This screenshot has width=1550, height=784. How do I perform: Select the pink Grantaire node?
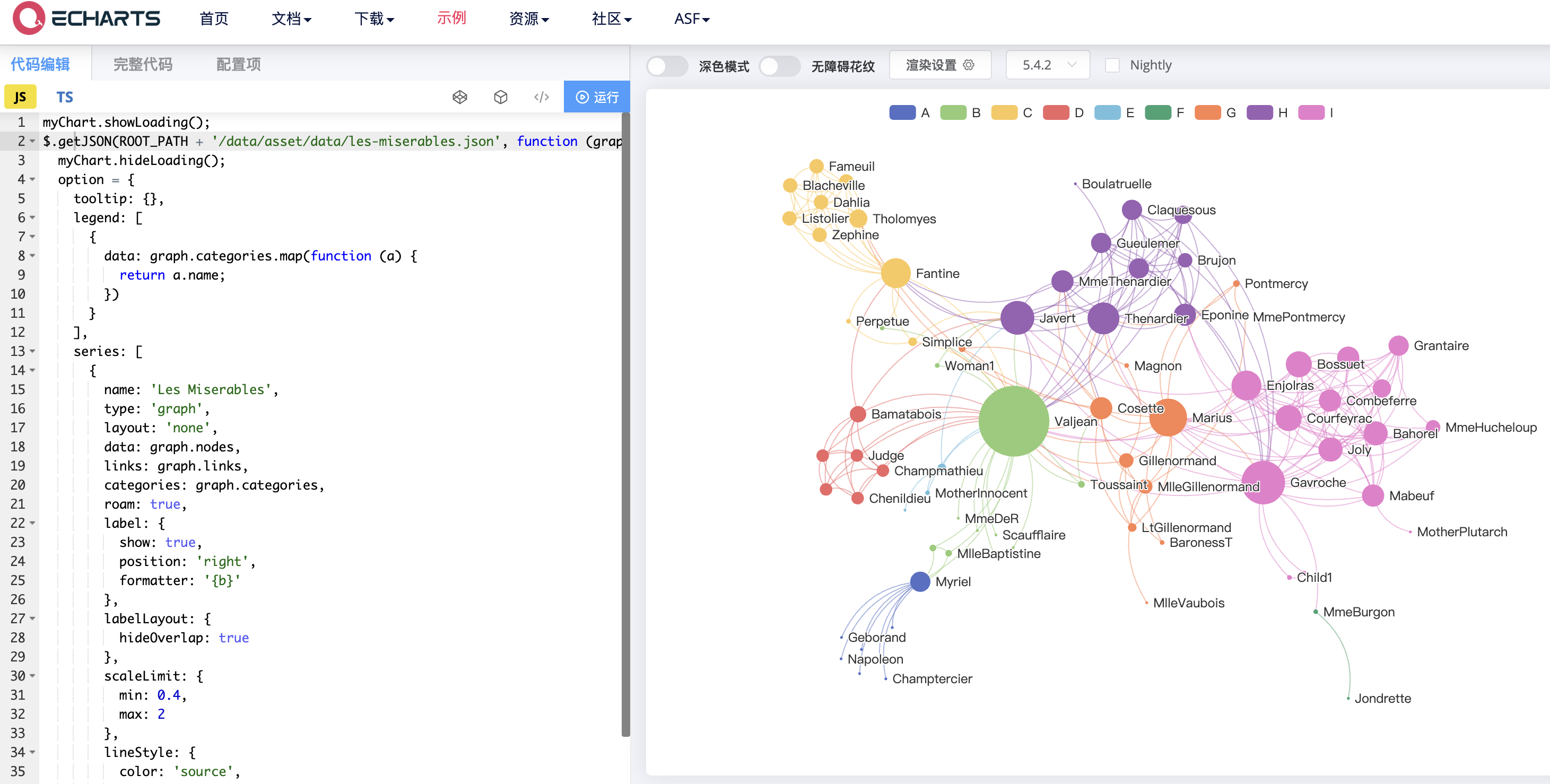pyautogui.click(x=1398, y=345)
